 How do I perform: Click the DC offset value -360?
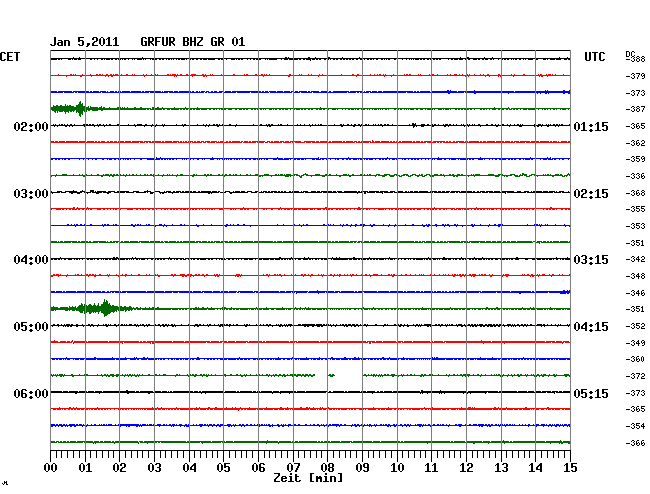[635, 359]
